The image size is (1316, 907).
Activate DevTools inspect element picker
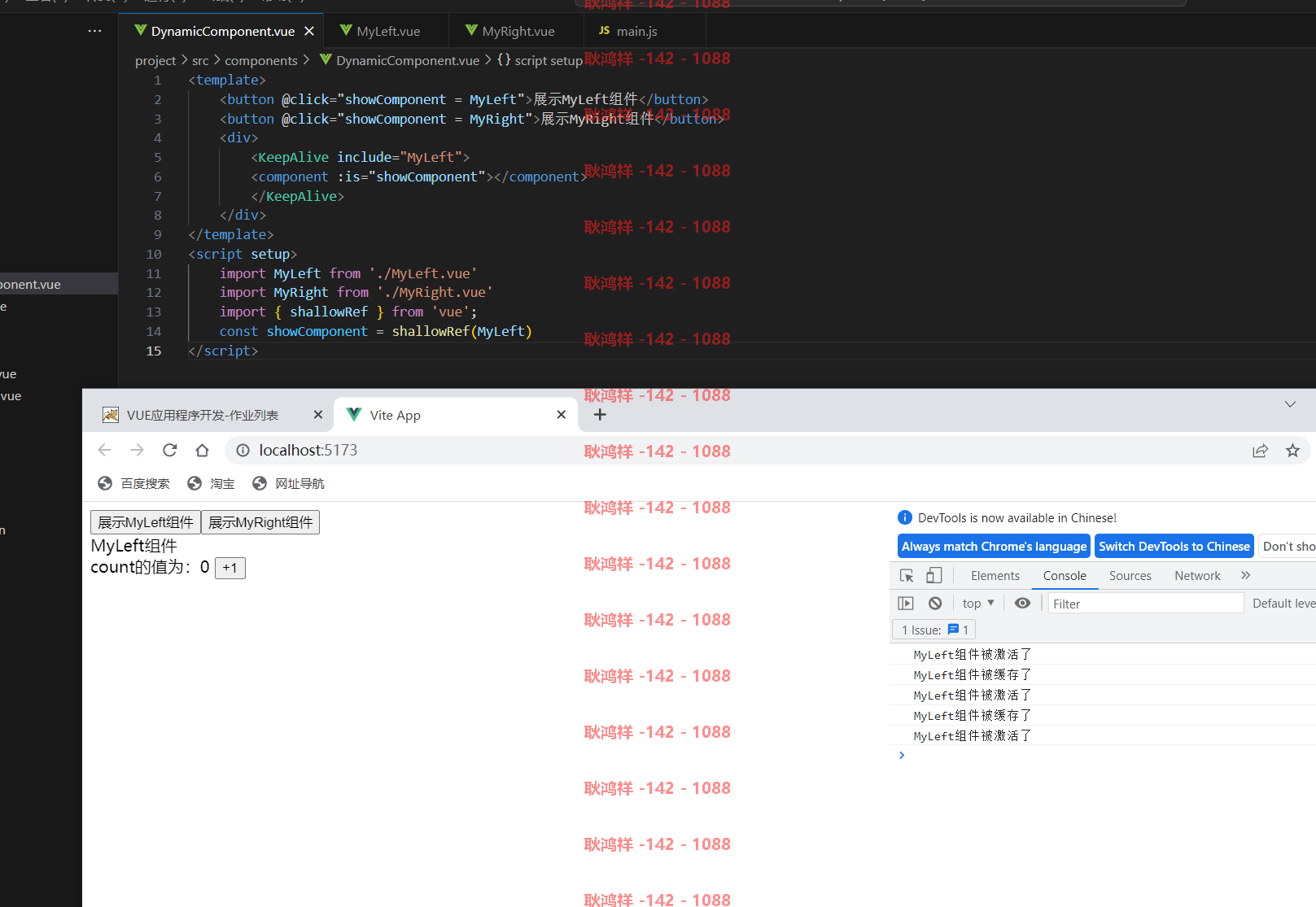[907, 575]
